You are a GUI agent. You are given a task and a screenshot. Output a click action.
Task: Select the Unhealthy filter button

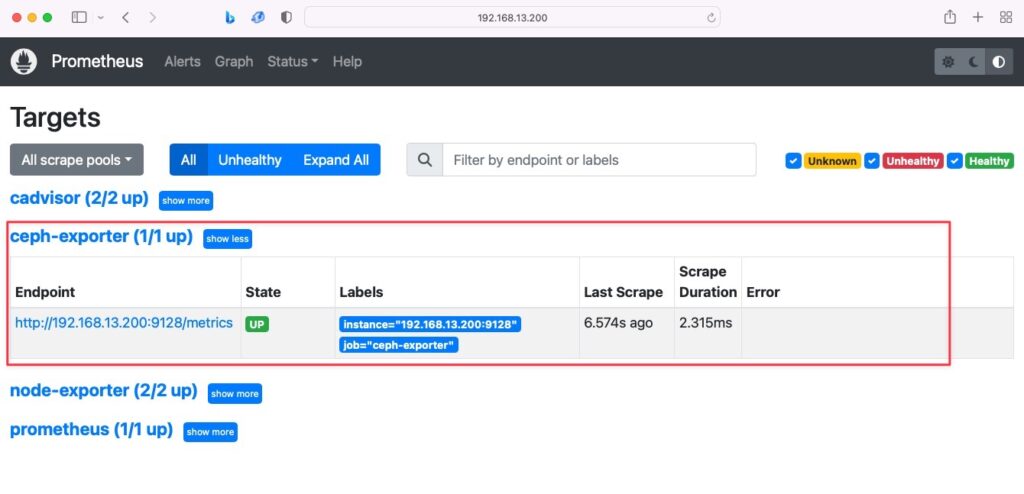coord(249,160)
